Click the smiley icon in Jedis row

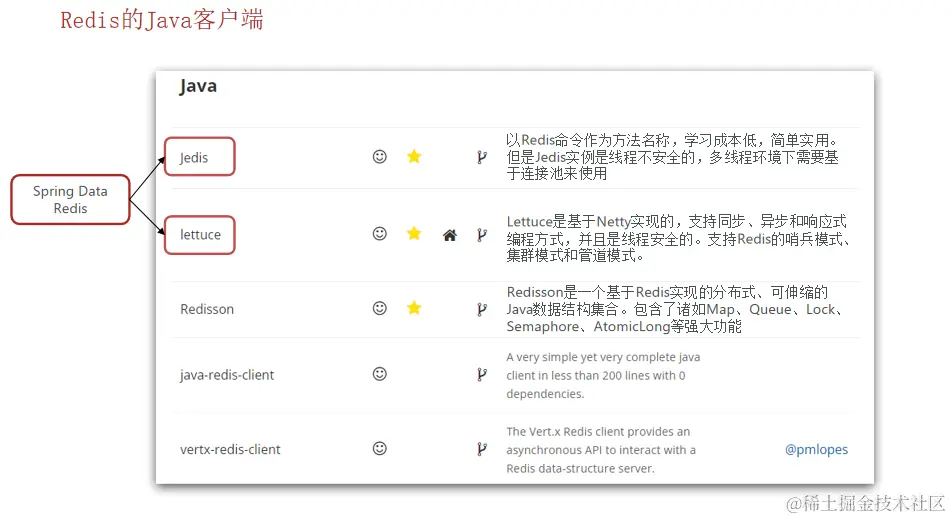(379, 157)
